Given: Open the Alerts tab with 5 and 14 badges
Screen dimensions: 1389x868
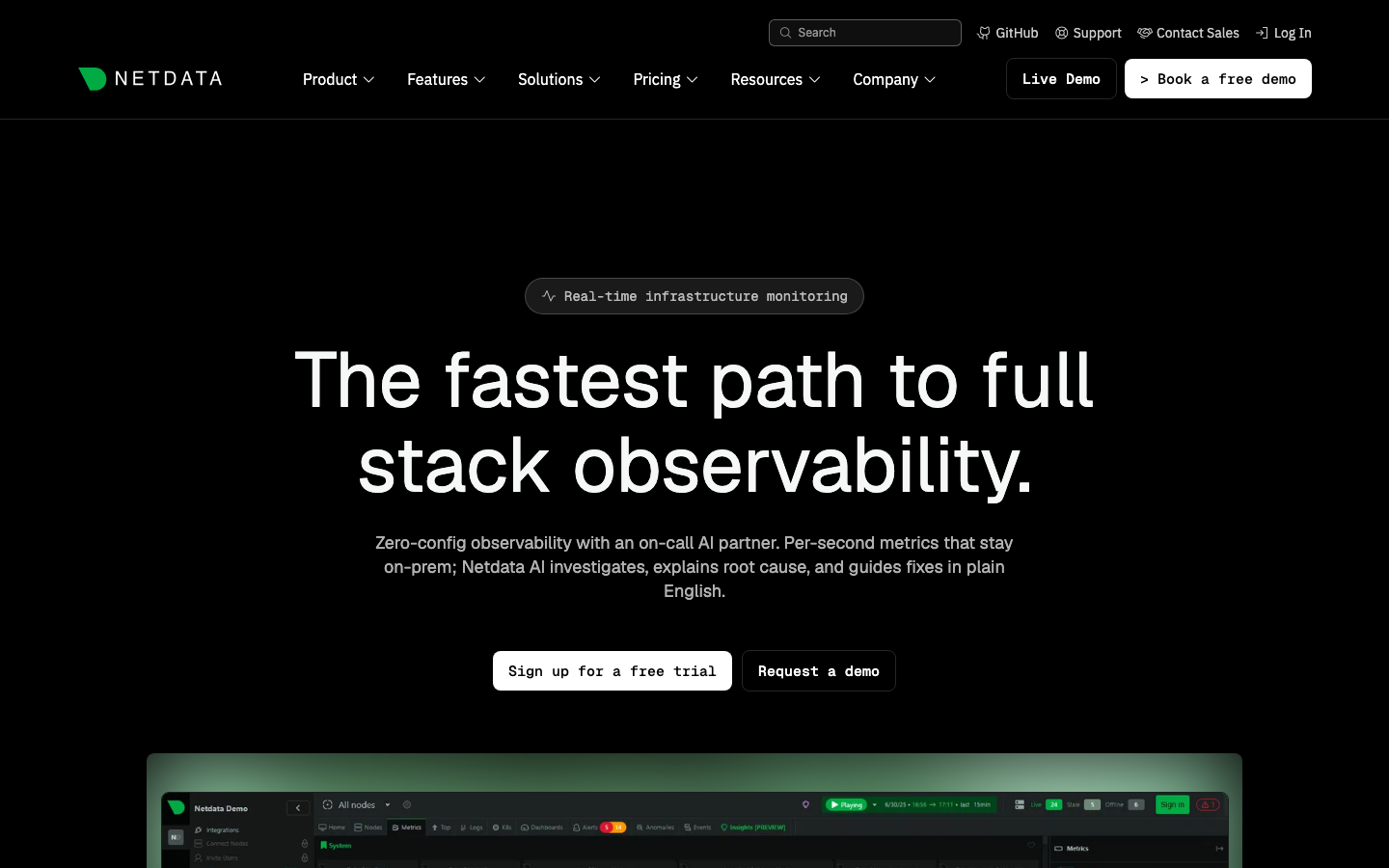Looking at the screenshot, I should tap(600, 827).
